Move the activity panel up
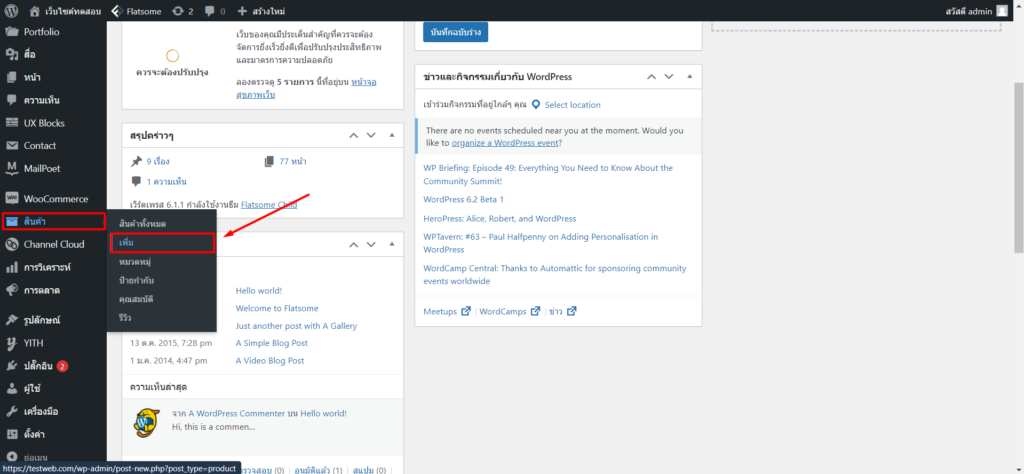This screenshot has height=474, width=1024. pos(353,244)
